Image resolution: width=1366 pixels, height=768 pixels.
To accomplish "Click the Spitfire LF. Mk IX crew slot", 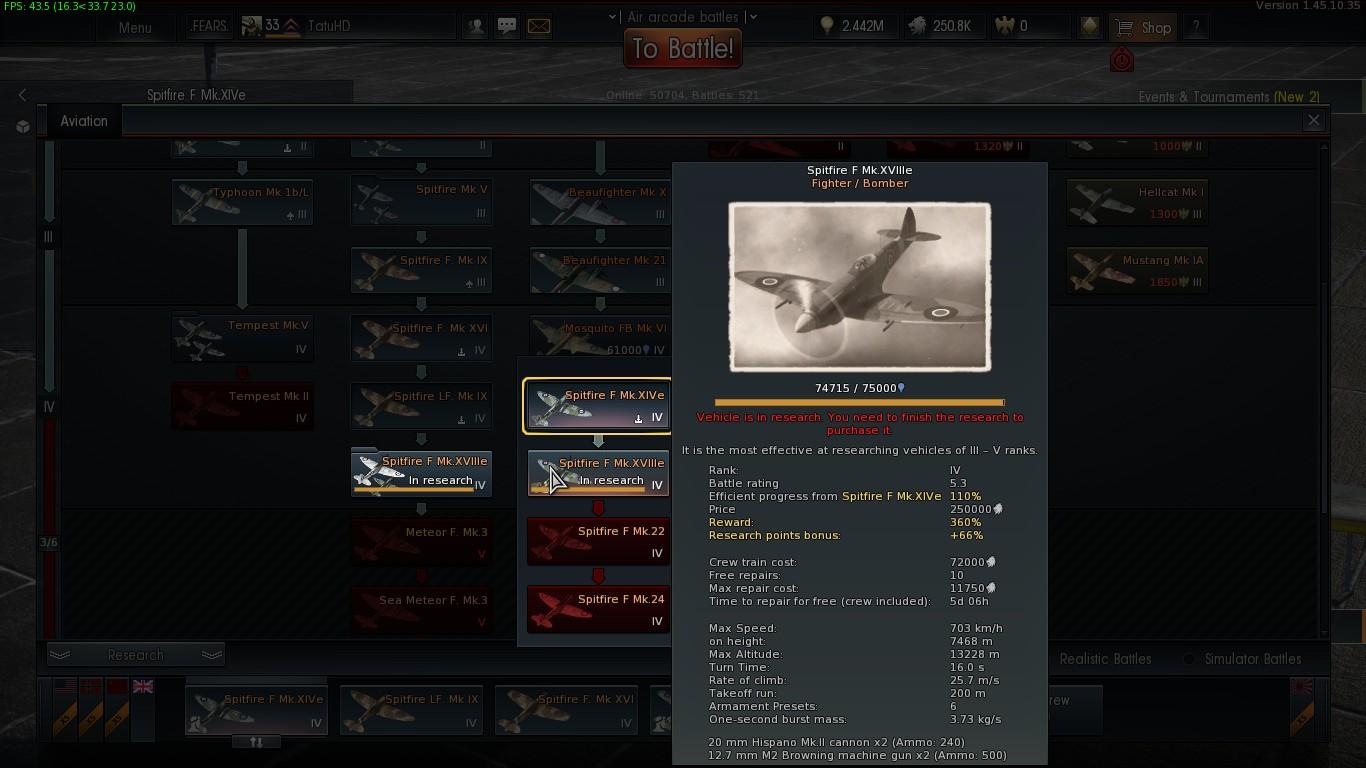I will pyautogui.click(x=411, y=710).
